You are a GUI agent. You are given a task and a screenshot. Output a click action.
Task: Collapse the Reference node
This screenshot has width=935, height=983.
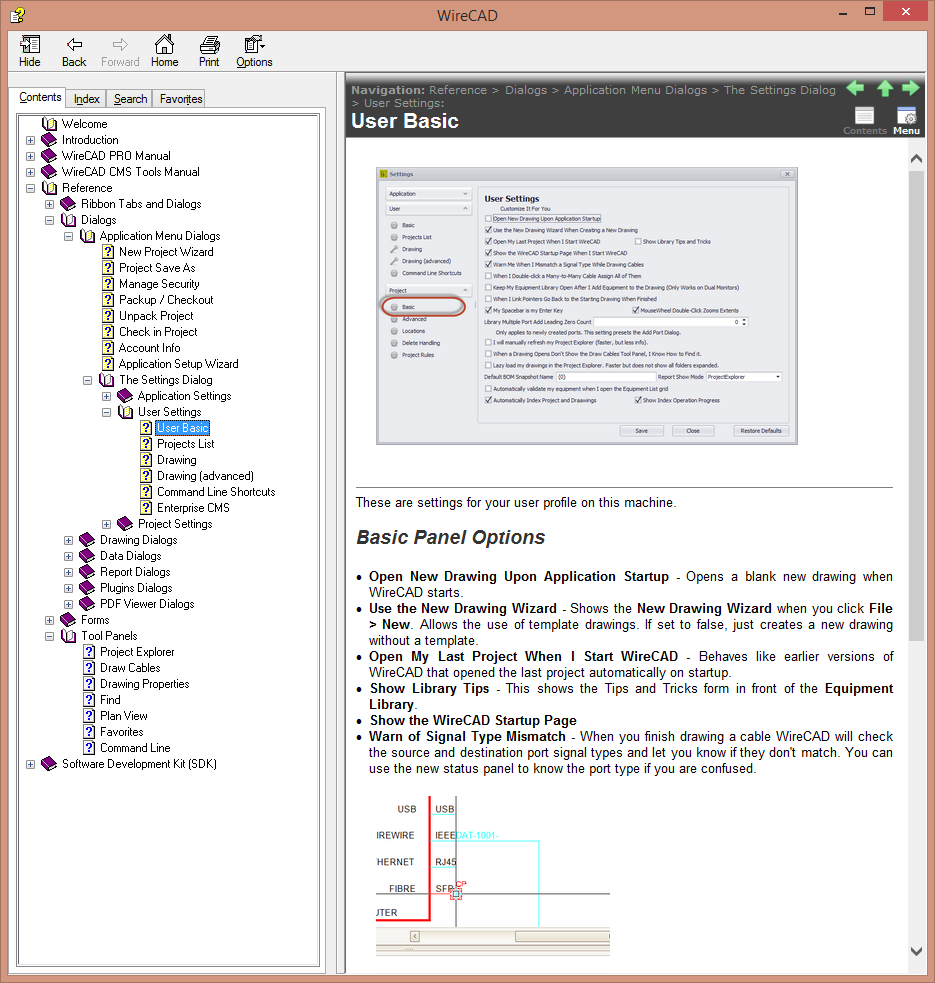pyautogui.click(x=30, y=188)
